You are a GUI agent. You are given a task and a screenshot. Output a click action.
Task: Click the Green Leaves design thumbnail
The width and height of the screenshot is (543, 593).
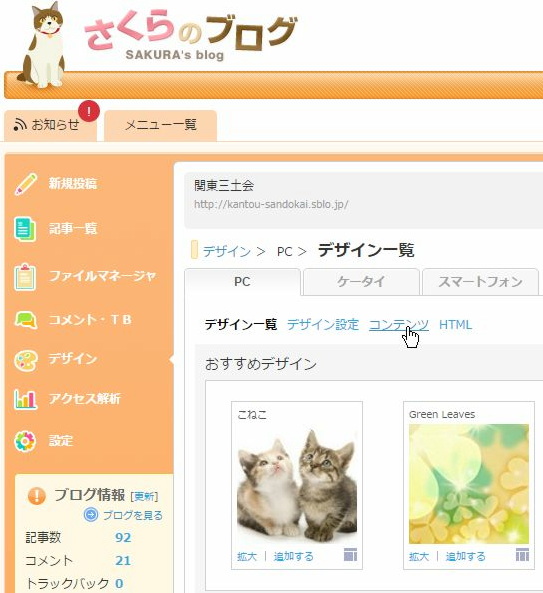click(x=469, y=484)
